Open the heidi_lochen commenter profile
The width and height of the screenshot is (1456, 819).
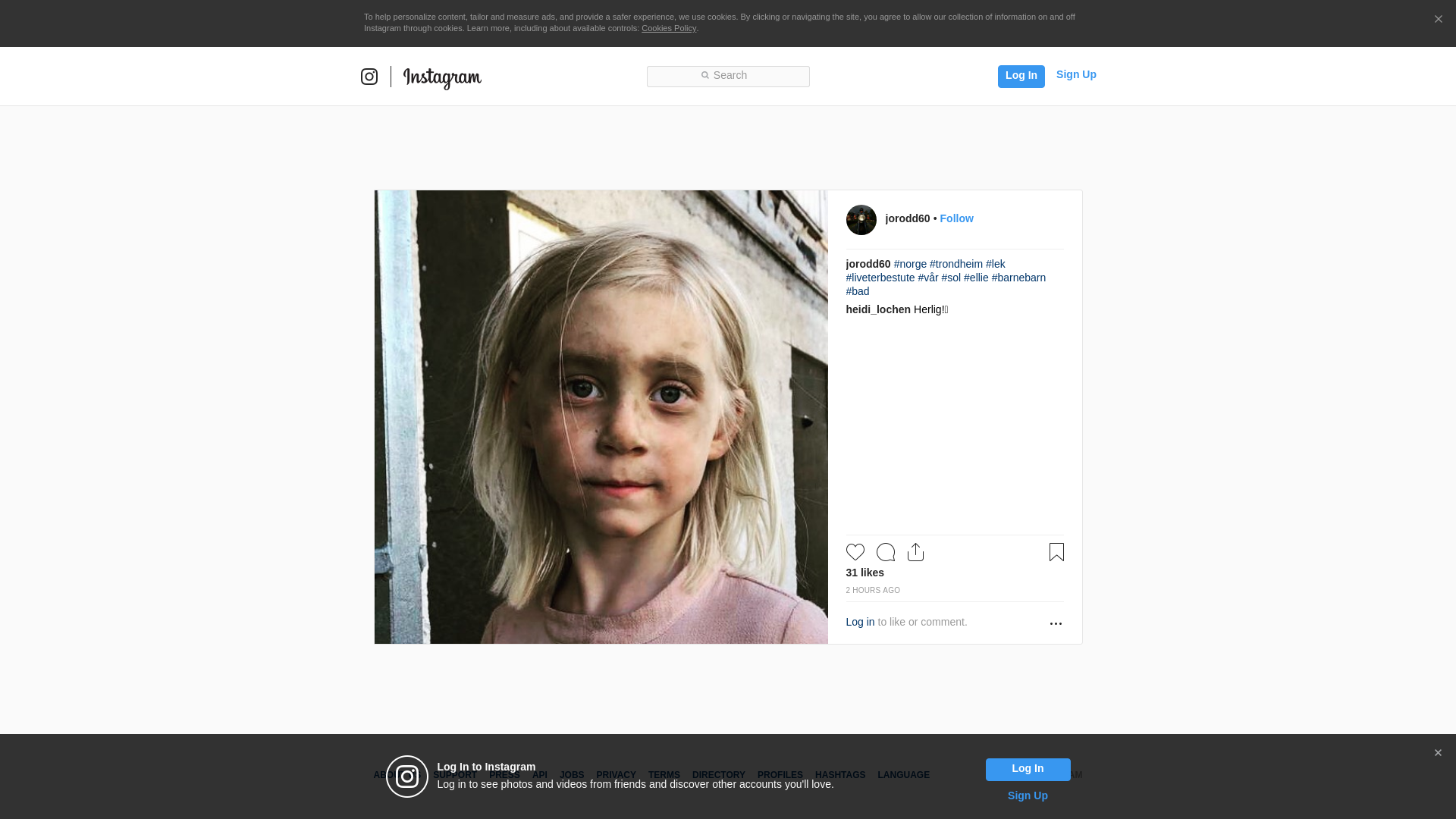click(877, 309)
